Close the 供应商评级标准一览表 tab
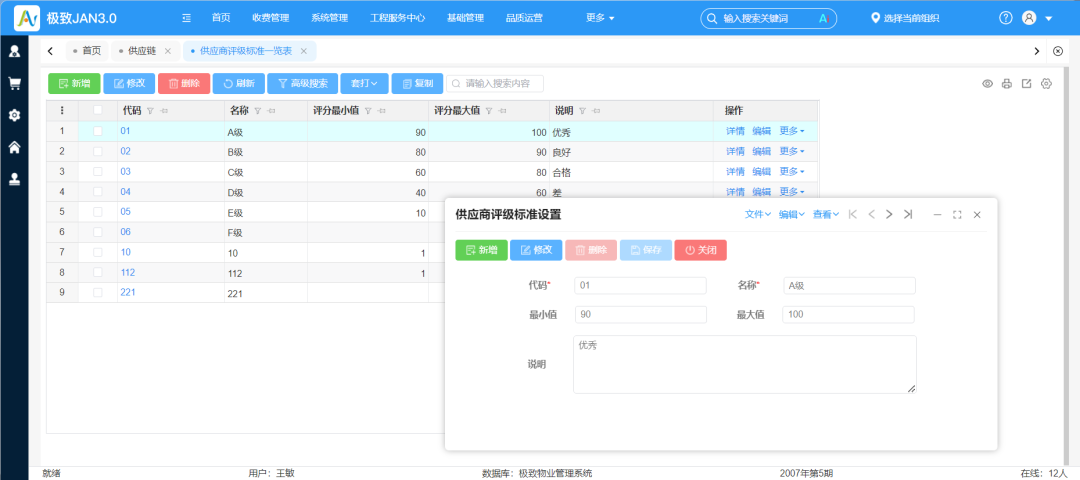Viewport: 1080px width, 480px height. 303,51
